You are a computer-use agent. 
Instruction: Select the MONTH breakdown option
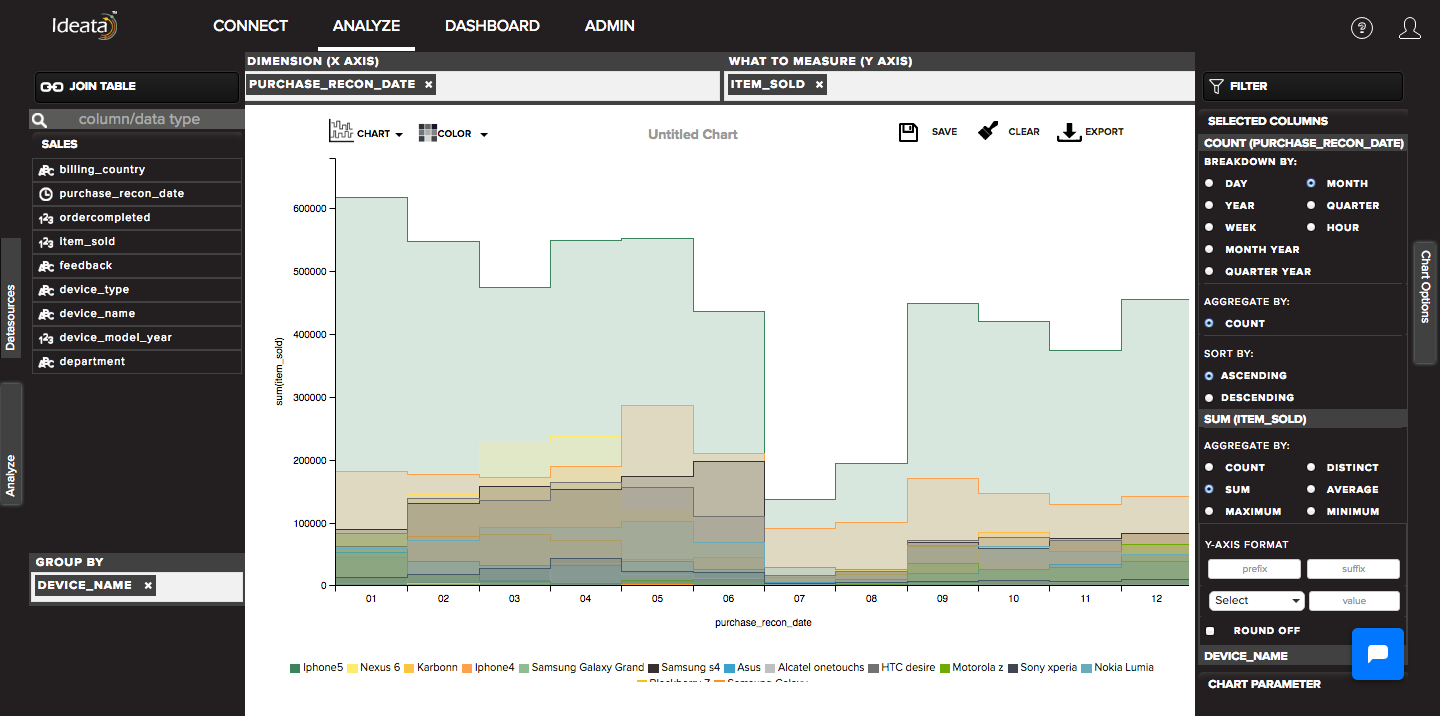coord(1310,184)
